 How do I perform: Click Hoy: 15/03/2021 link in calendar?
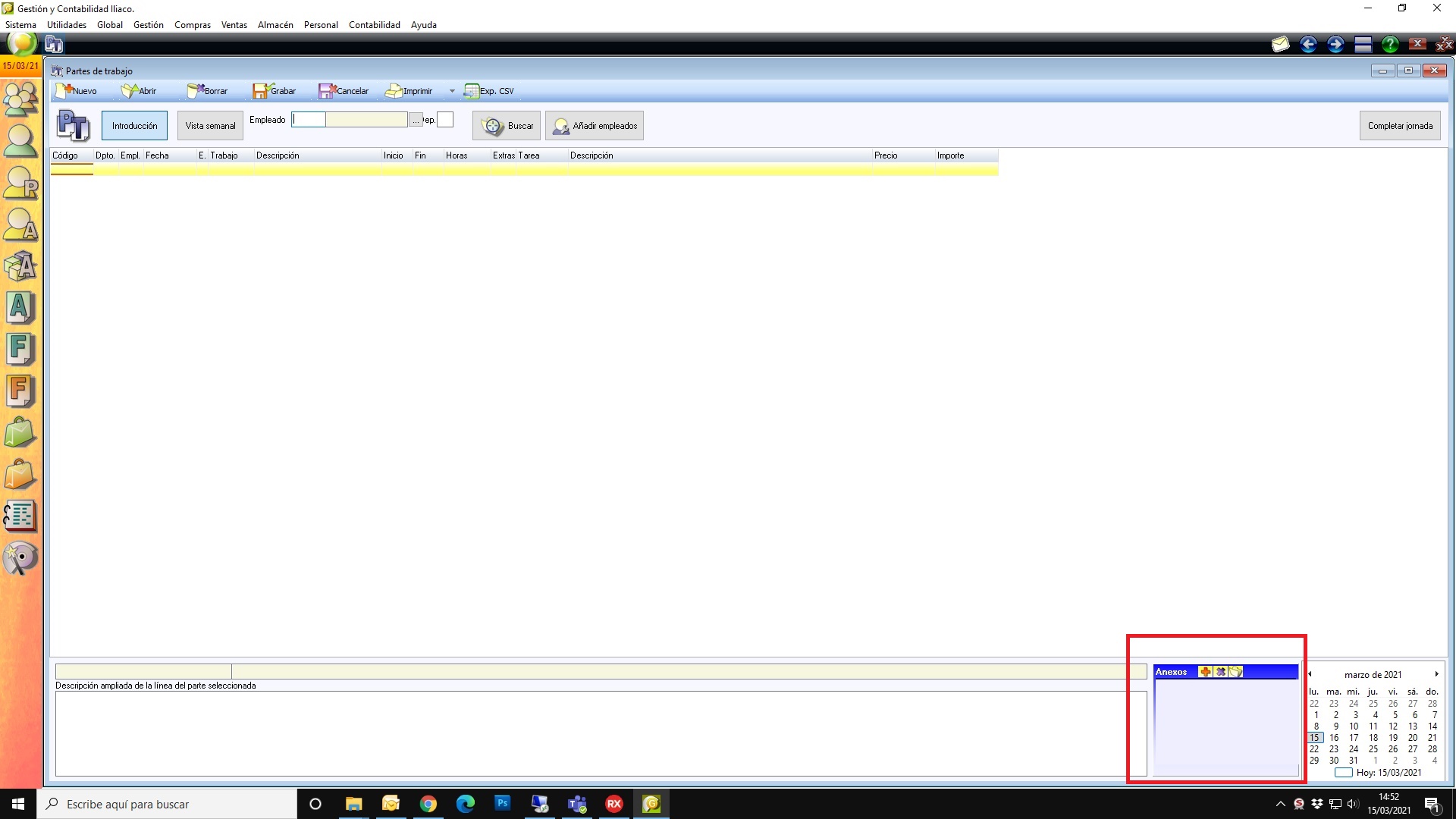1389,773
